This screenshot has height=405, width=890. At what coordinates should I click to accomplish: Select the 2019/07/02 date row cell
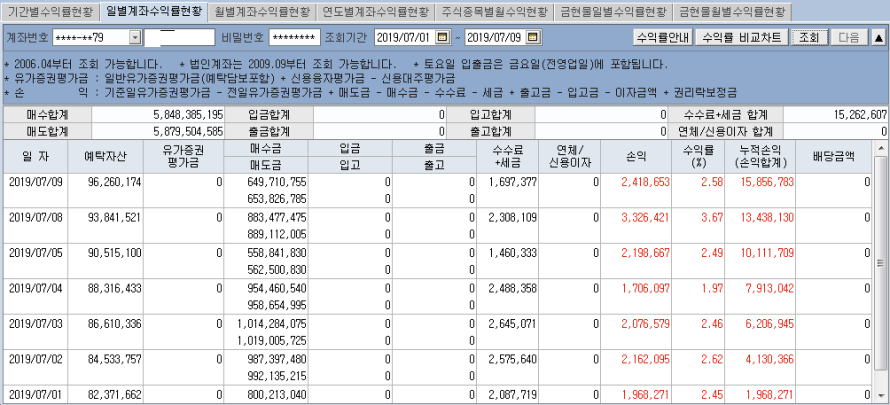pos(35,359)
